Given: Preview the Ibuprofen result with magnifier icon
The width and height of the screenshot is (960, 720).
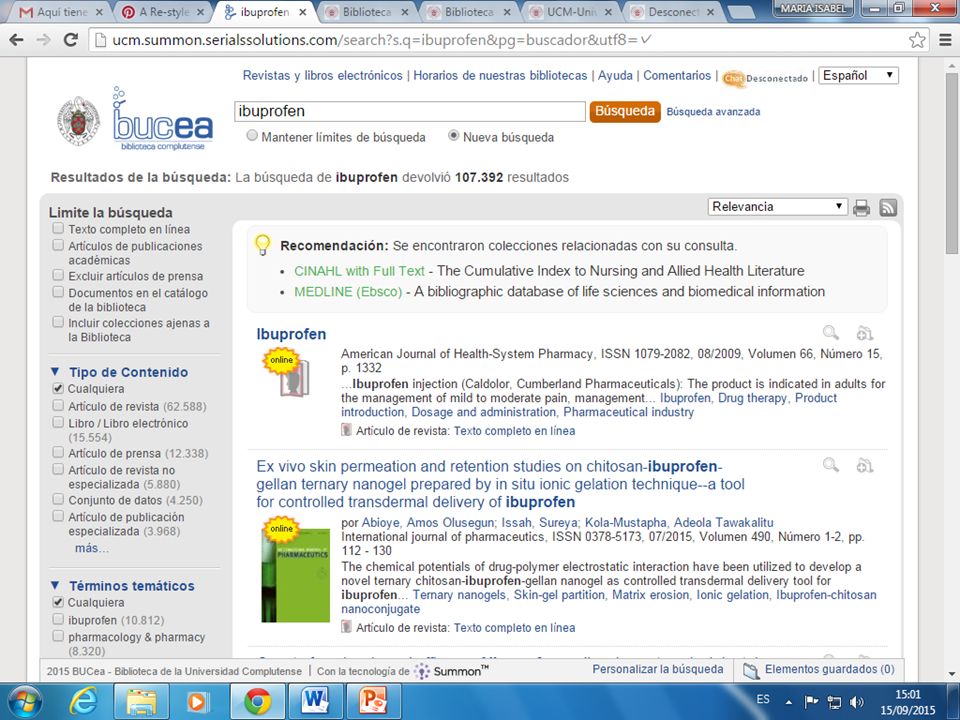Looking at the screenshot, I should coord(831,332).
